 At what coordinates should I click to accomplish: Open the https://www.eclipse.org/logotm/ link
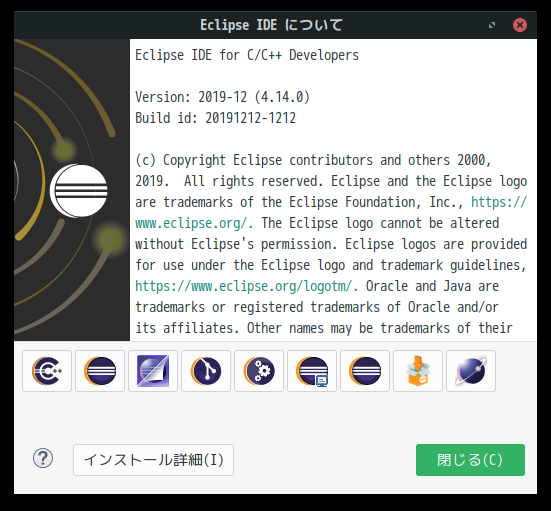tap(247, 286)
